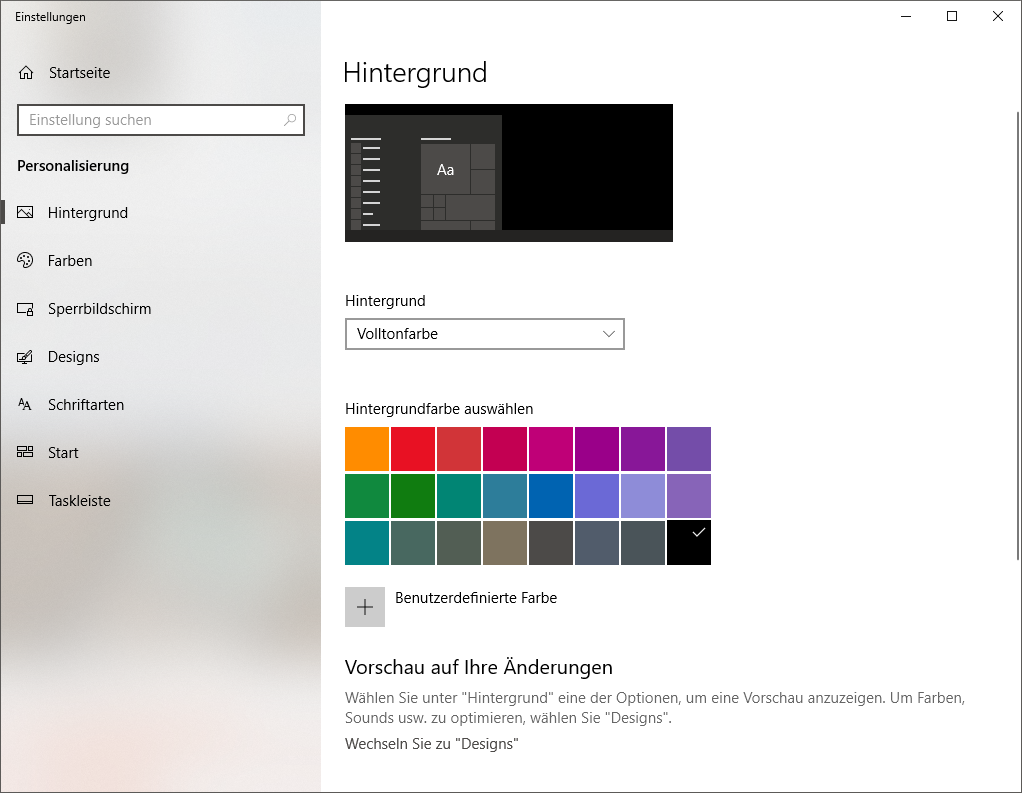
Task: Open the Hintergrund sidebar entry
Action: coord(160,212)
